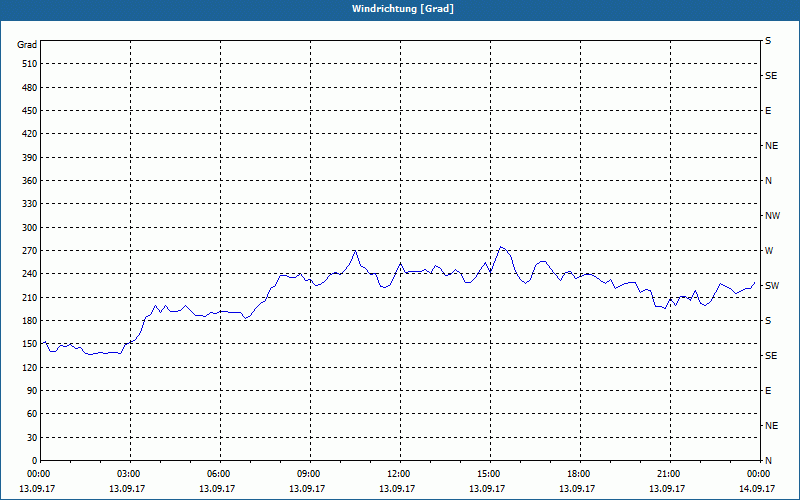Select the "450" y-axis tick label

tap(29, 111)
